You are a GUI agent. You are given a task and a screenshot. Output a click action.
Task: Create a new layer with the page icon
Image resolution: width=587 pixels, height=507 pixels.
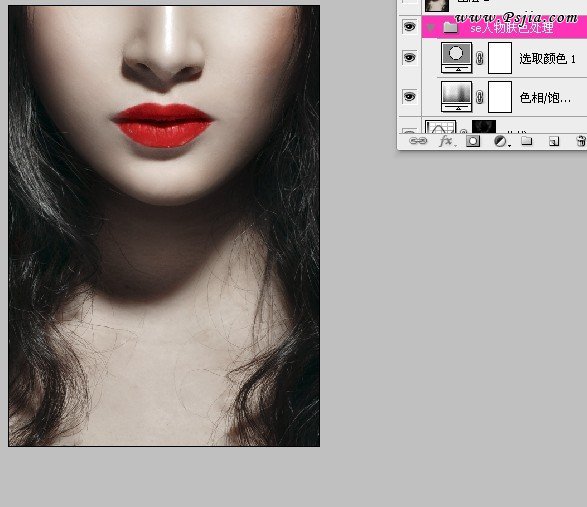tap(554, 141)
